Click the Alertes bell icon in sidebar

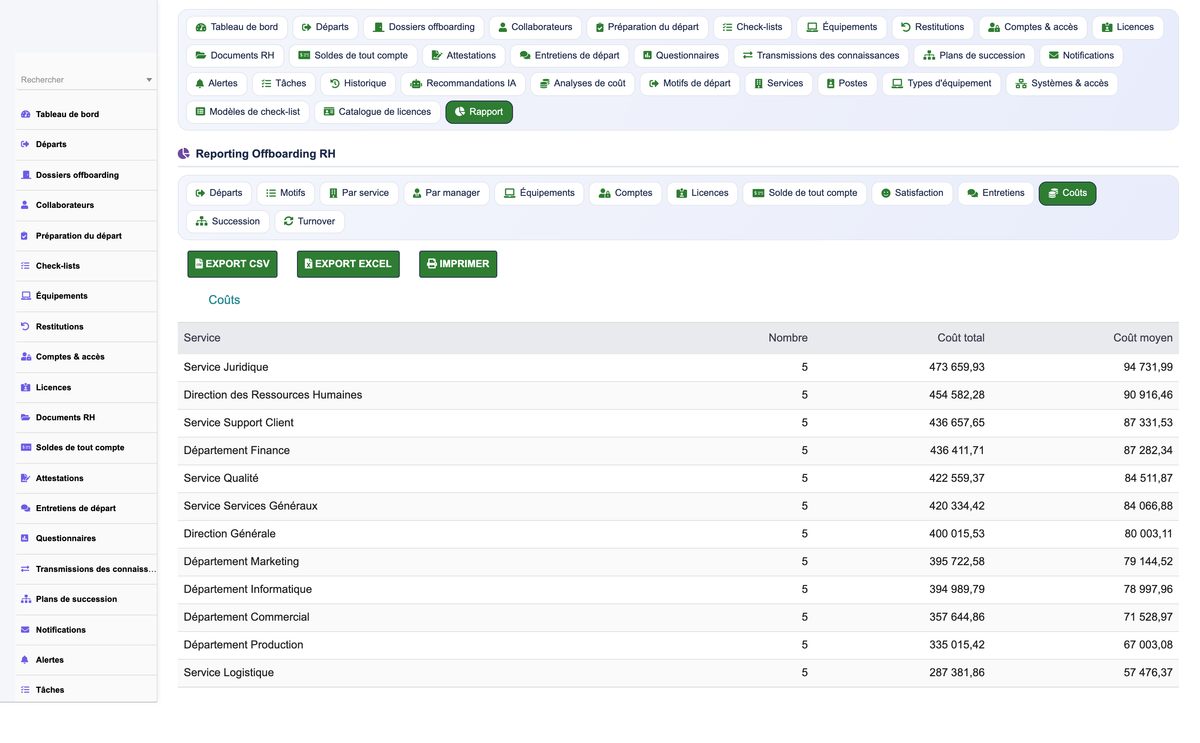click(x=26, y=660)
